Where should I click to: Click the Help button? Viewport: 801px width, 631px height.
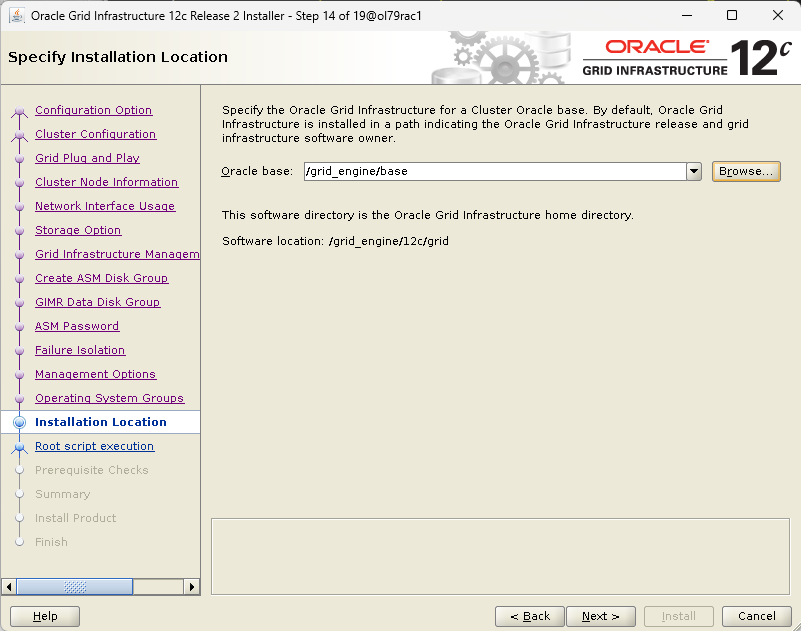tap(45, 616)
